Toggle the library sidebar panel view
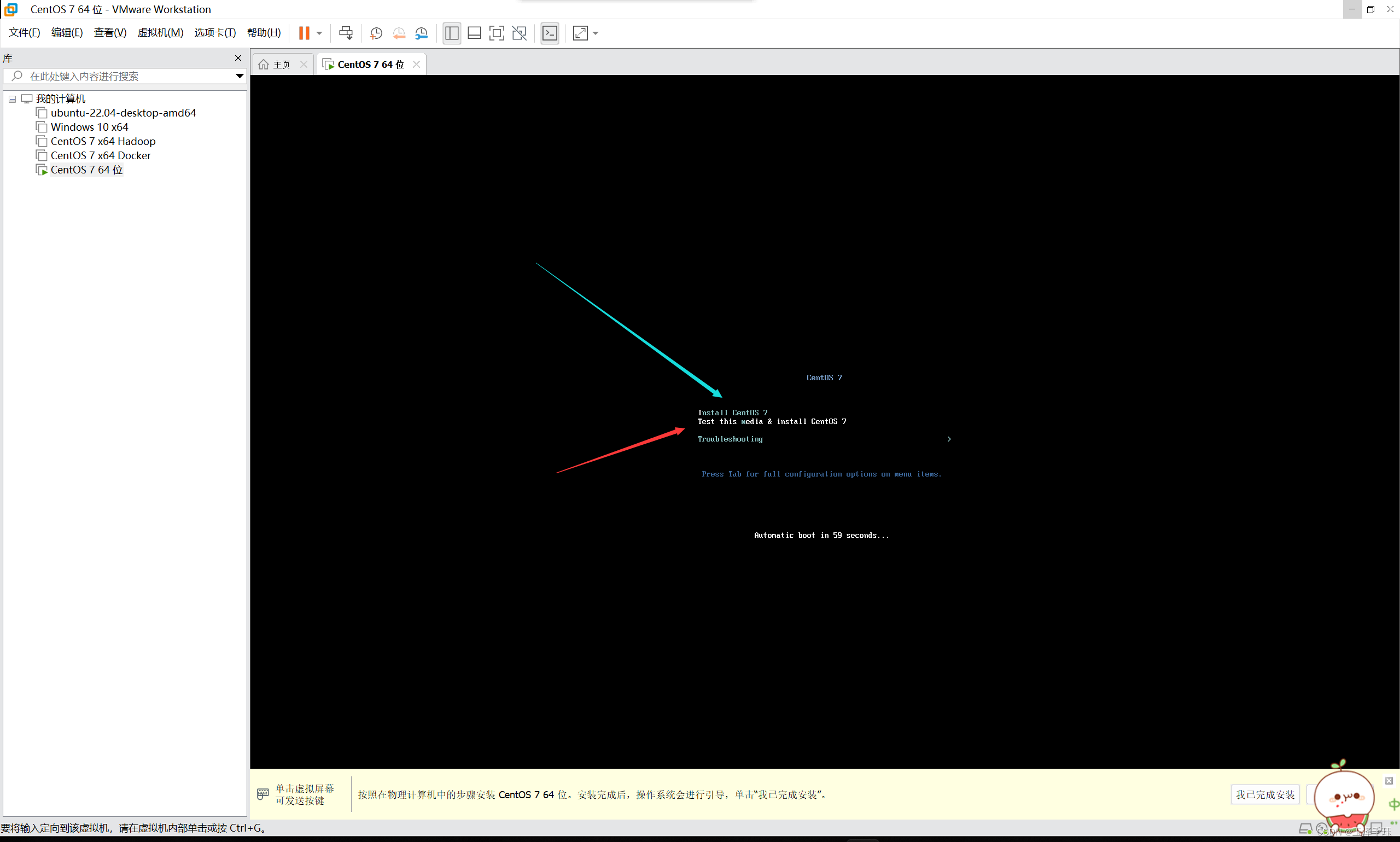 point(451,33)
